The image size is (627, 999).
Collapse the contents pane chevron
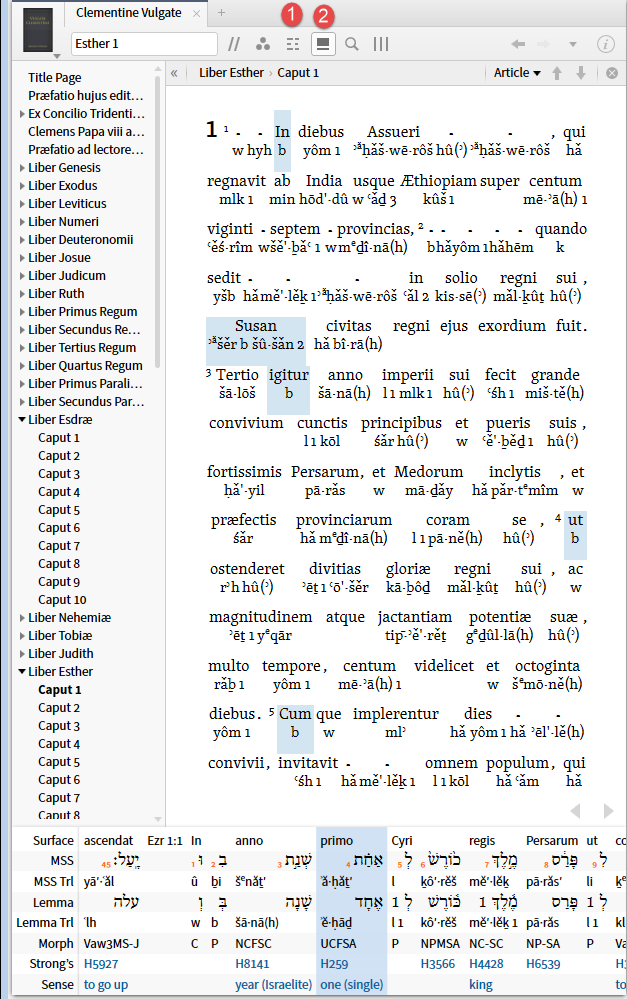coord(174,73)
